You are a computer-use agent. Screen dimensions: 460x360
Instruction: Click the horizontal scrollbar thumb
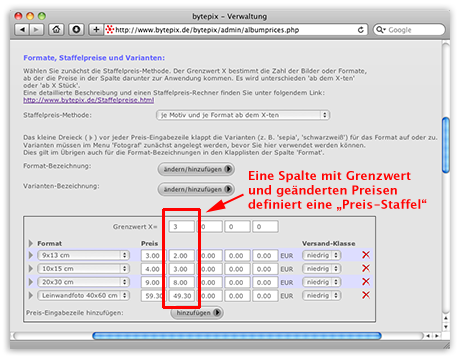tap(237, 336)
